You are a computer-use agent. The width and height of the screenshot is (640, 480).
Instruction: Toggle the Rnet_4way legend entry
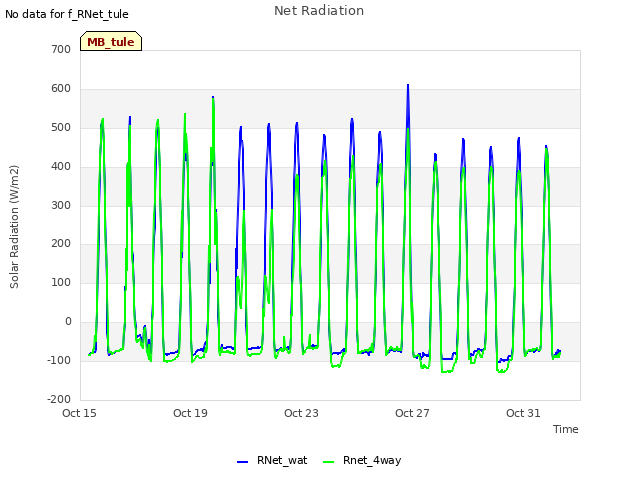362,460
